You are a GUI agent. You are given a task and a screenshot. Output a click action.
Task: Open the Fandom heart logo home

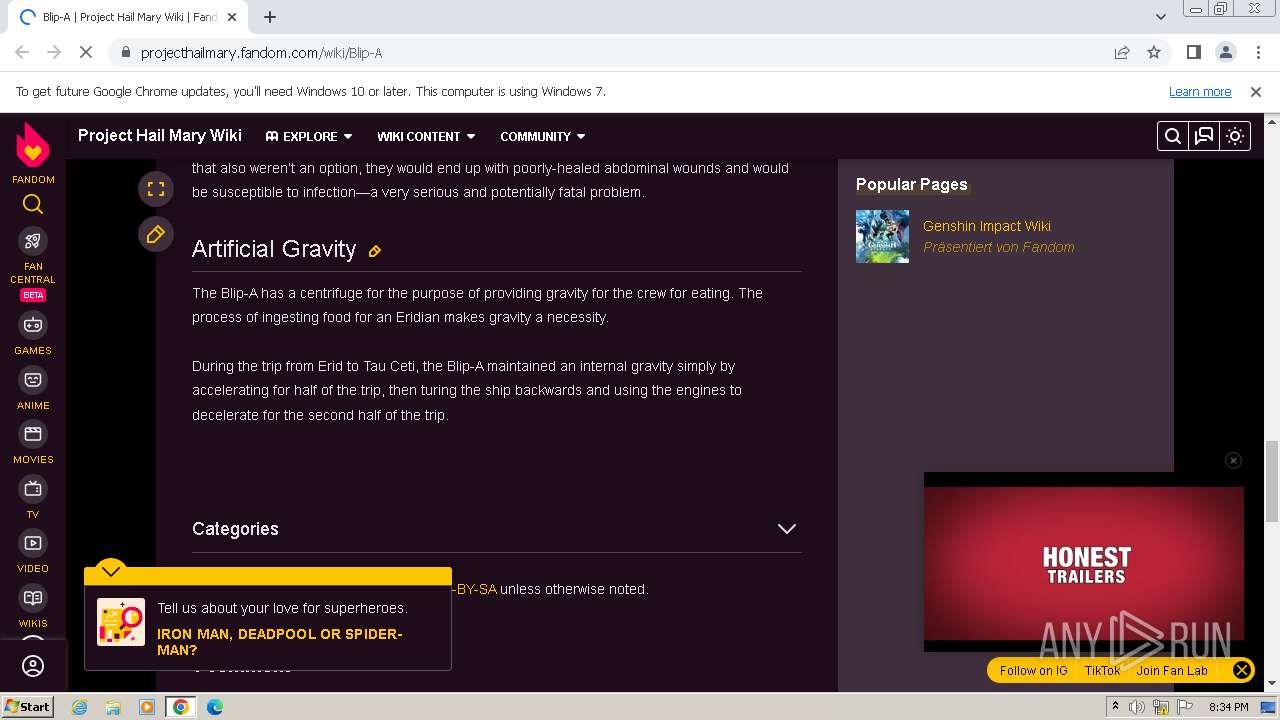33,146
